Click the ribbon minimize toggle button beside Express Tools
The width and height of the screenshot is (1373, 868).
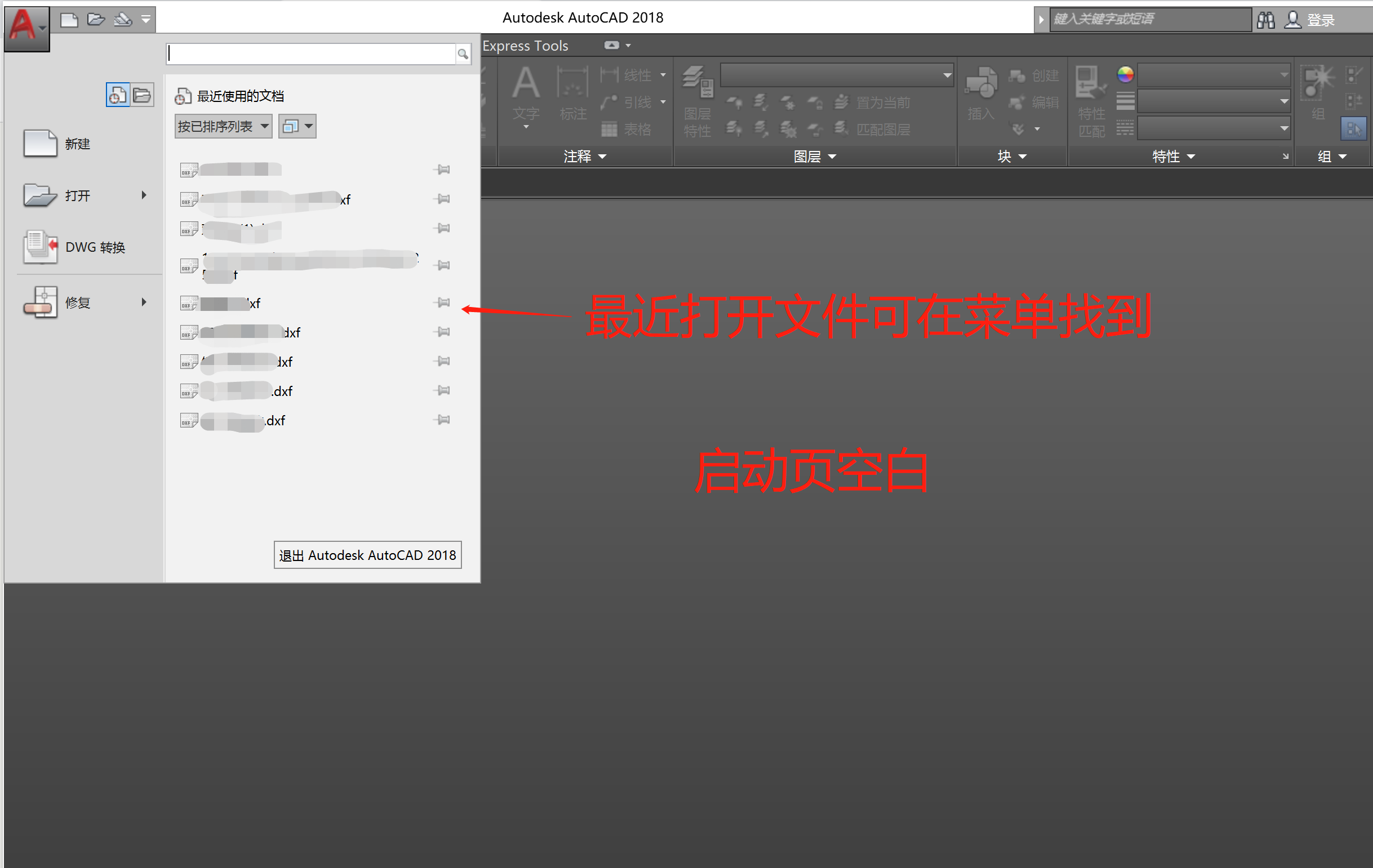pyautogui.click(x=611, y=45)
